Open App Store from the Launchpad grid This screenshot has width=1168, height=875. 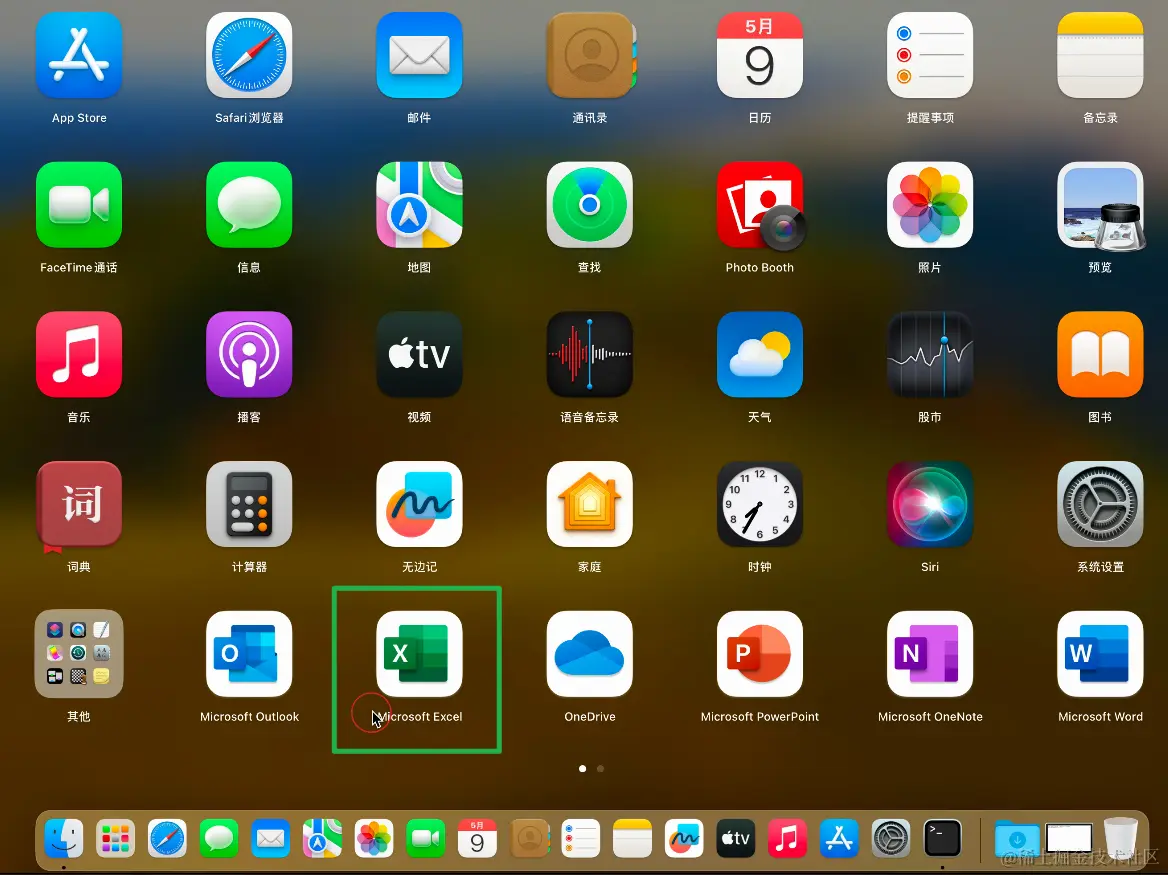79,55
